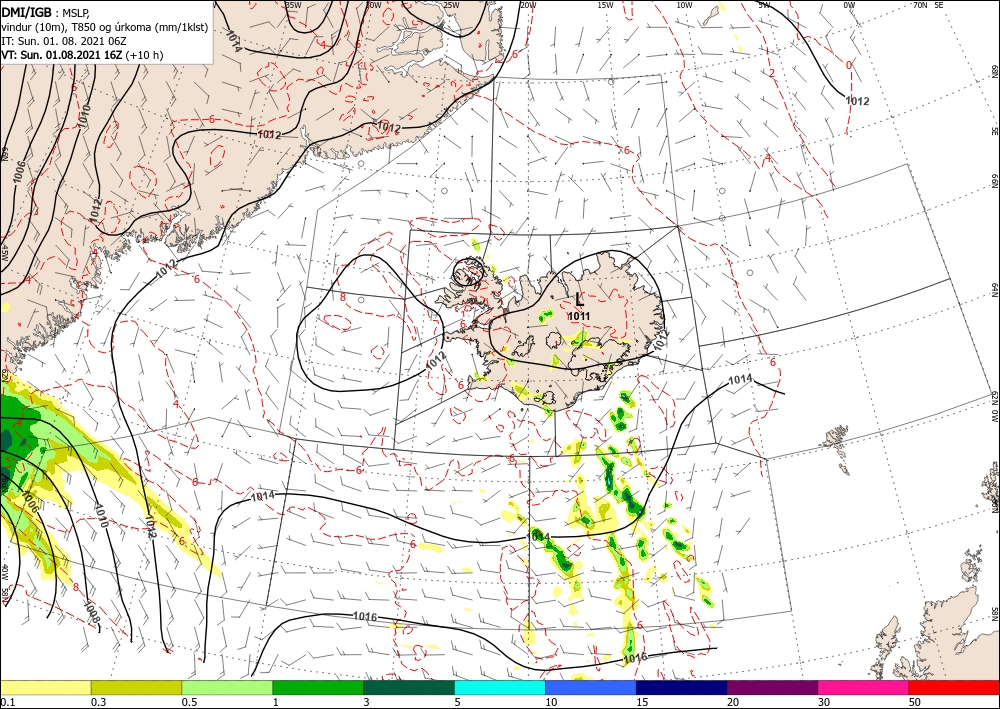Viewport: 1000px width, 709px height.
Task: Click the 35W longitude label at the top
Action: 293,5
